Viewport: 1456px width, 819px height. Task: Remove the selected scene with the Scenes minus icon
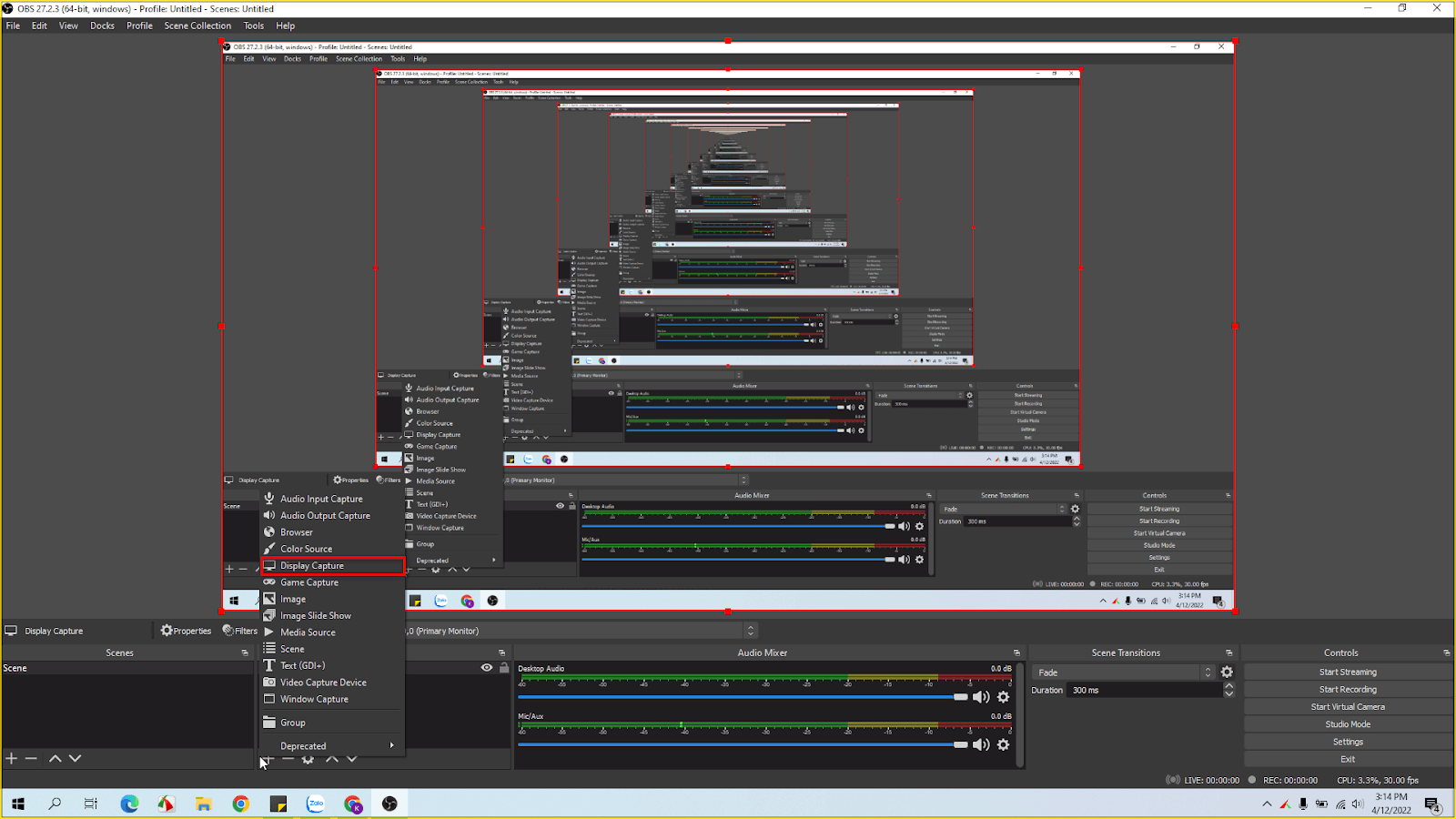pyautogui.click(x=31, y=758)
